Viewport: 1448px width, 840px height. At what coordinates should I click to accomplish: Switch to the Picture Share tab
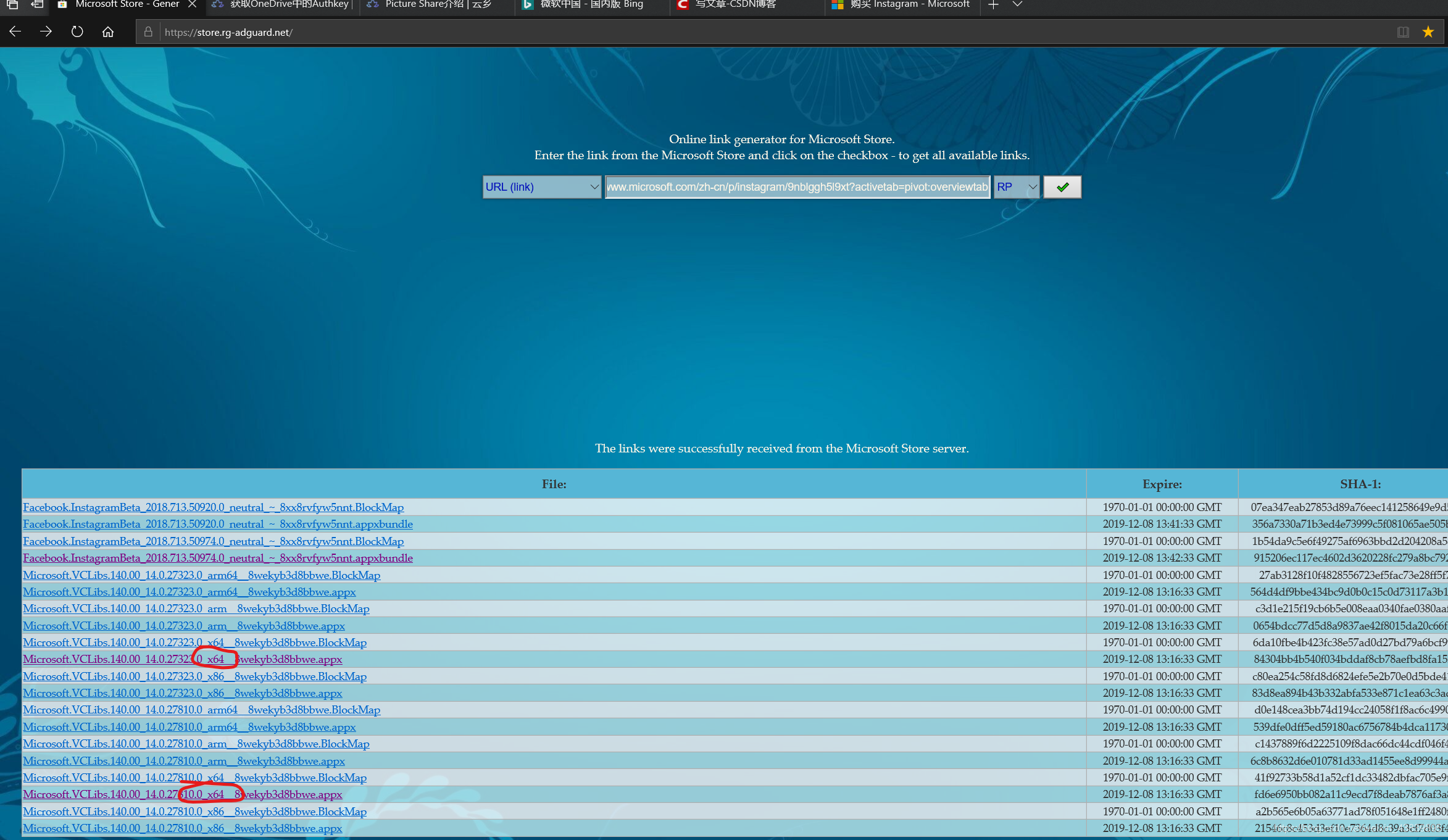click(437, 5)
